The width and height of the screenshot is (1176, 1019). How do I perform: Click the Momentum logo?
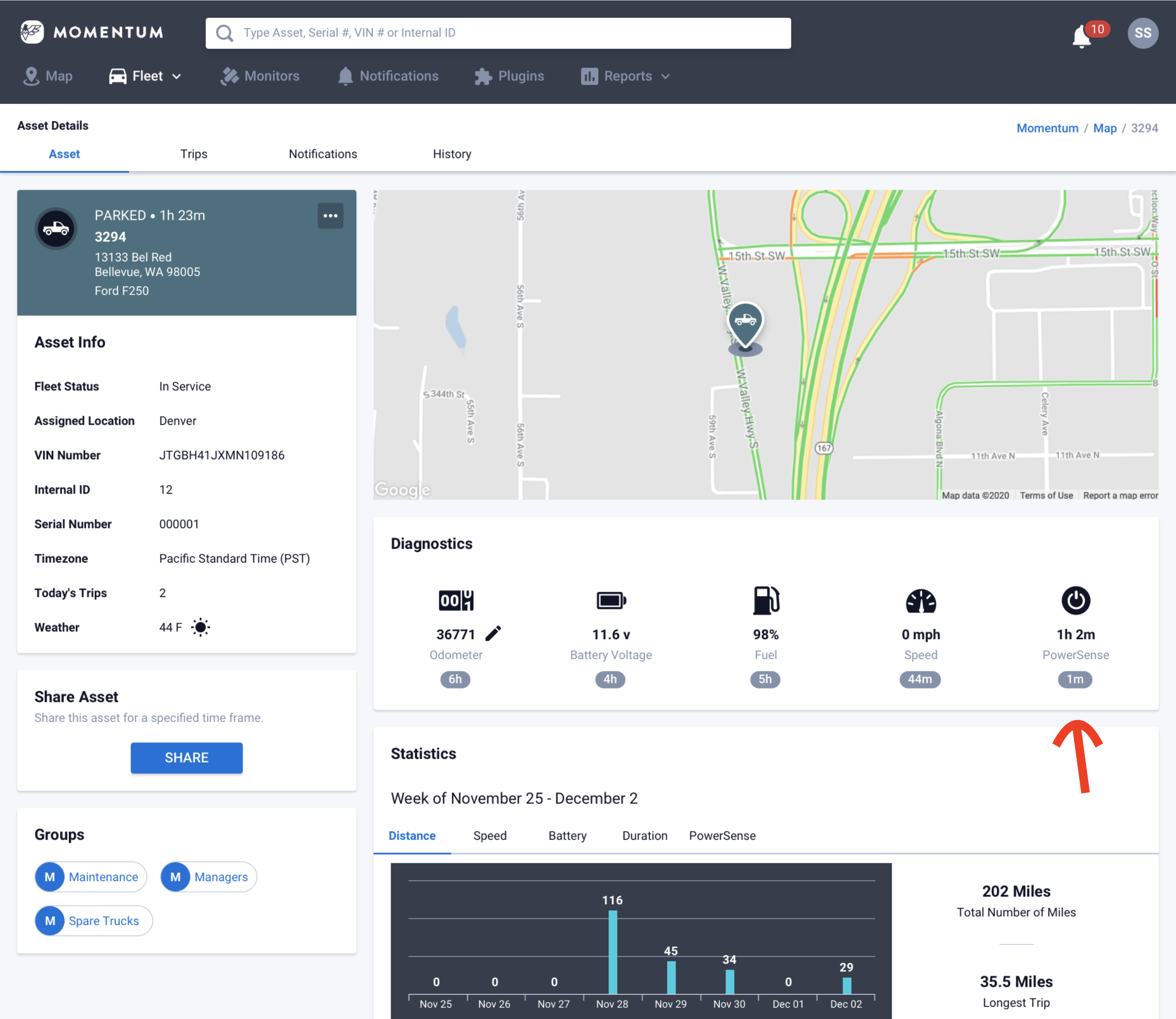[92, 32]
